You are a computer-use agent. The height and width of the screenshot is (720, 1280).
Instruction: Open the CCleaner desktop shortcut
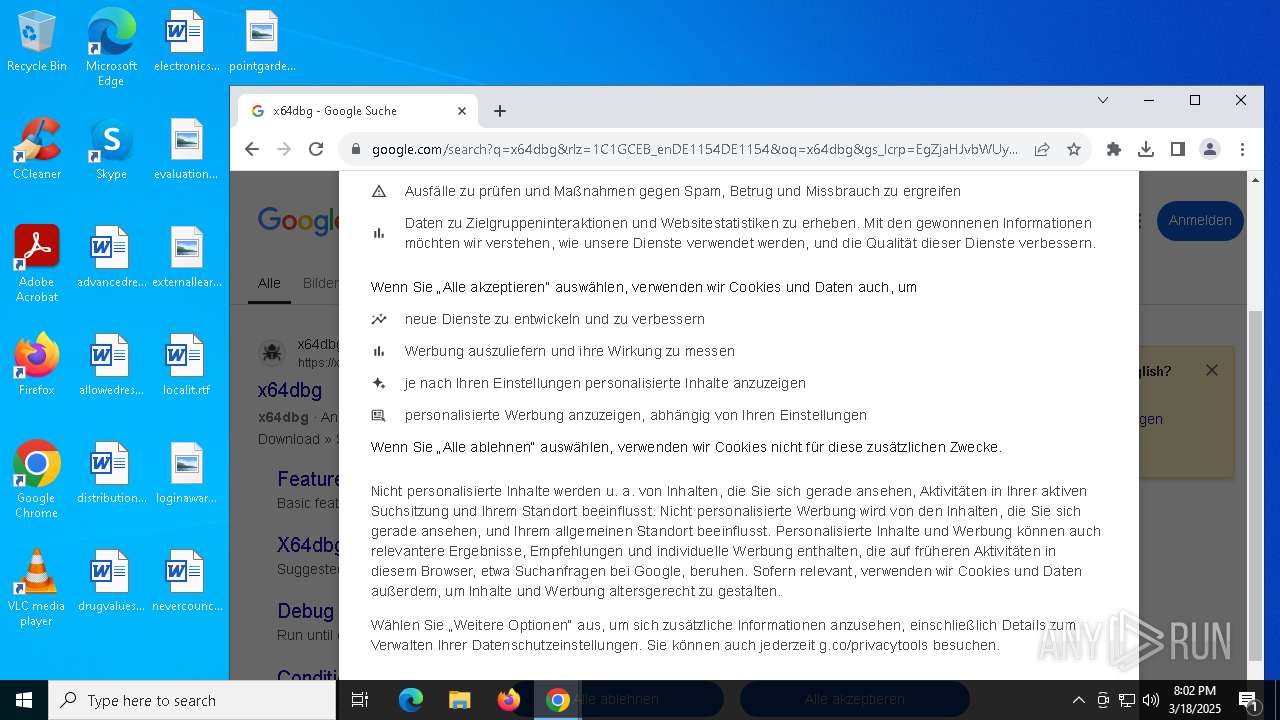(37, 149)
